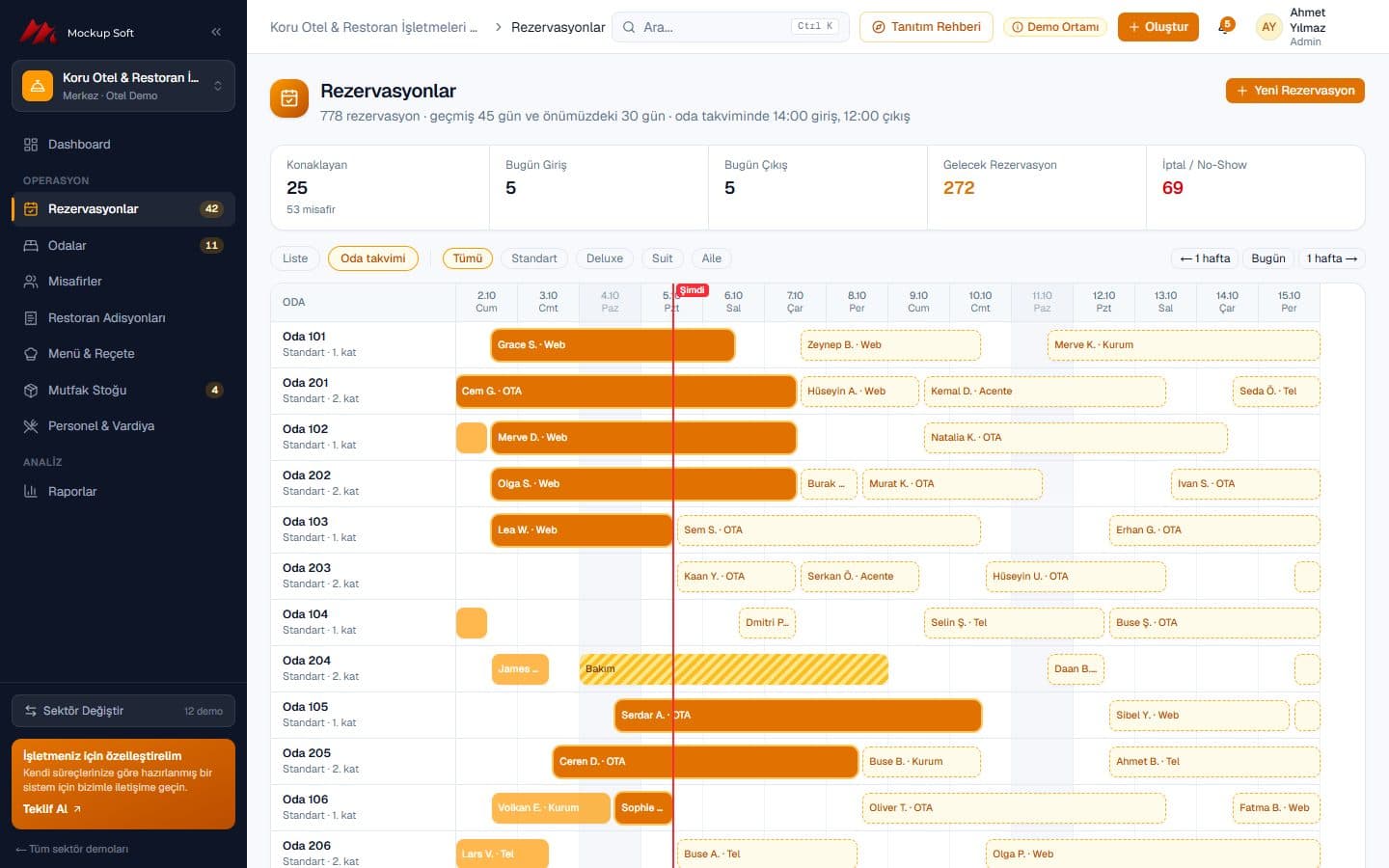Click the Personel & Vardiya tools icon
The image size is (1389, 868).
coord(31,426)
